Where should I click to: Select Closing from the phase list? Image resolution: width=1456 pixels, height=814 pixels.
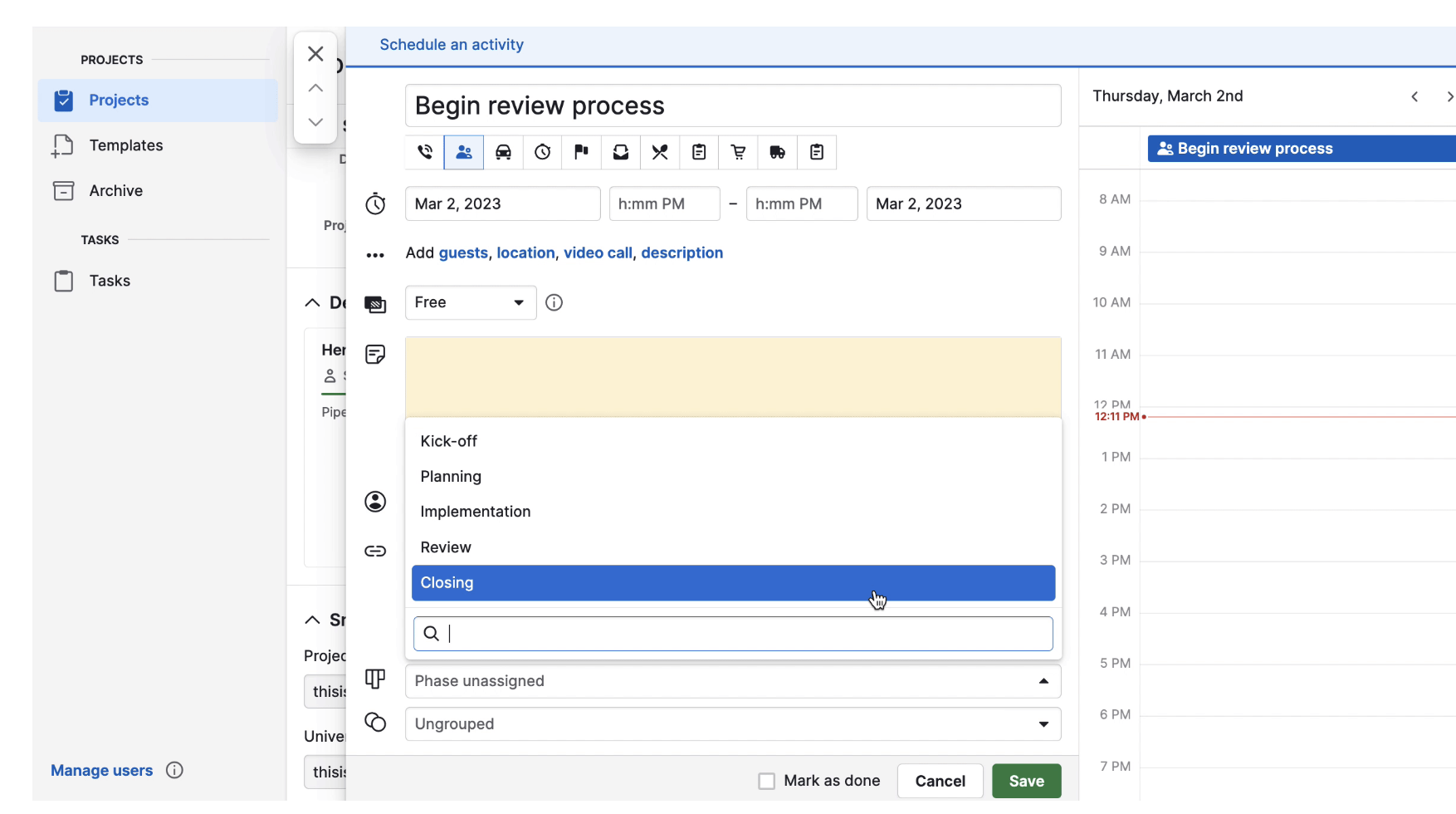pos(732,583)
